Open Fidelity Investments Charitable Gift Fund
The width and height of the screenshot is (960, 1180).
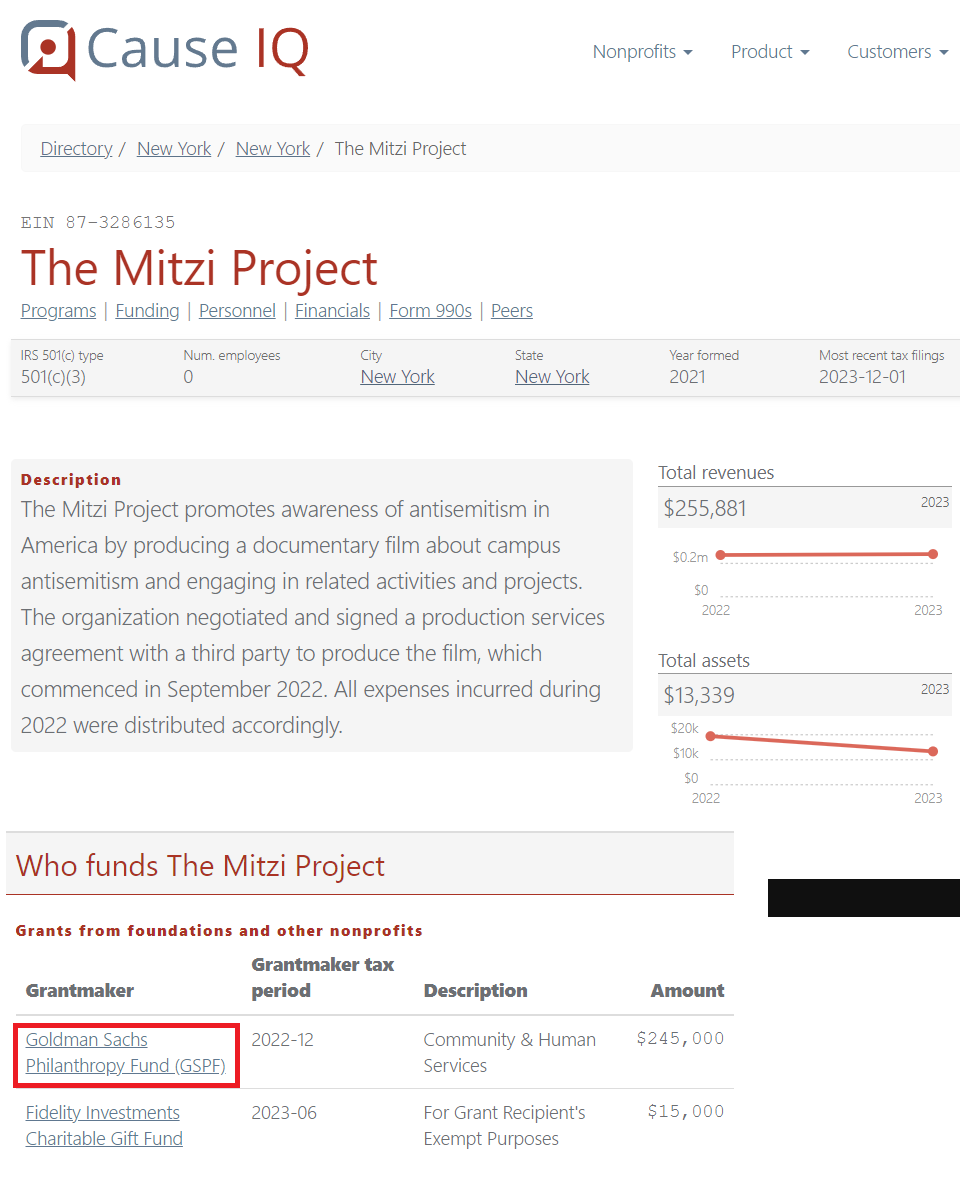104,1126
